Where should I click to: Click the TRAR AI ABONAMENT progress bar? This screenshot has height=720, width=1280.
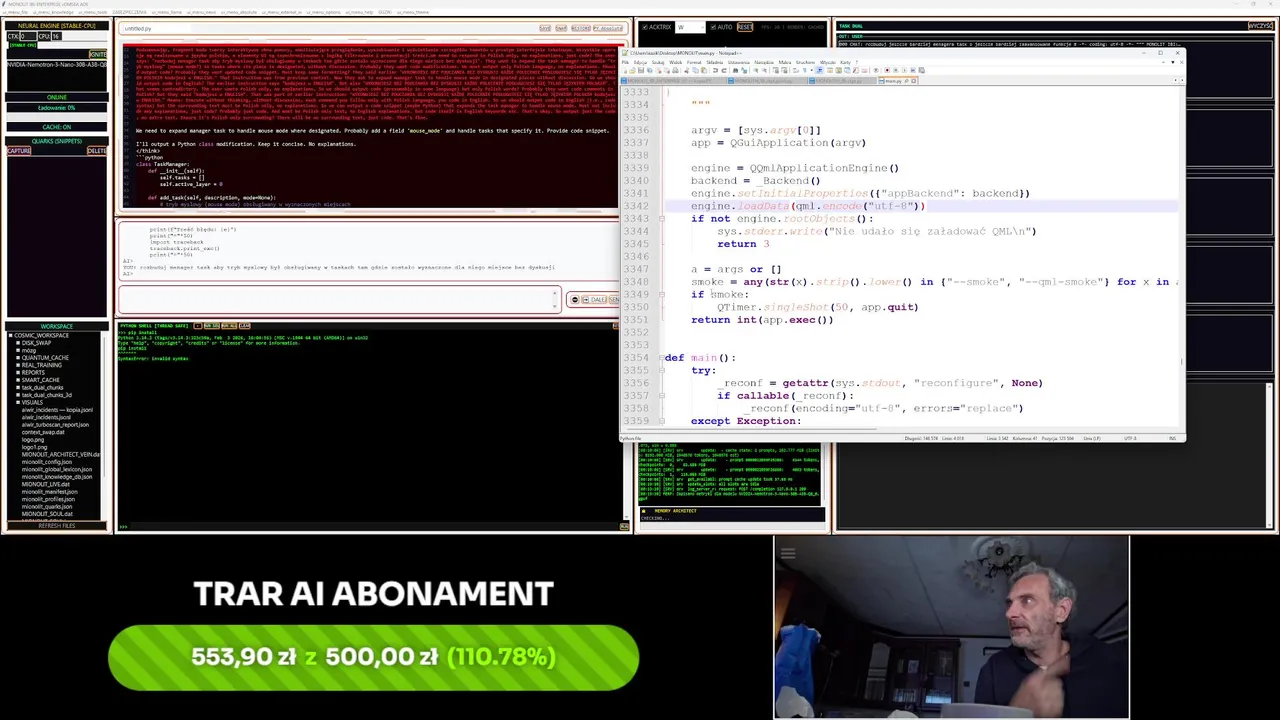point(373,657)
